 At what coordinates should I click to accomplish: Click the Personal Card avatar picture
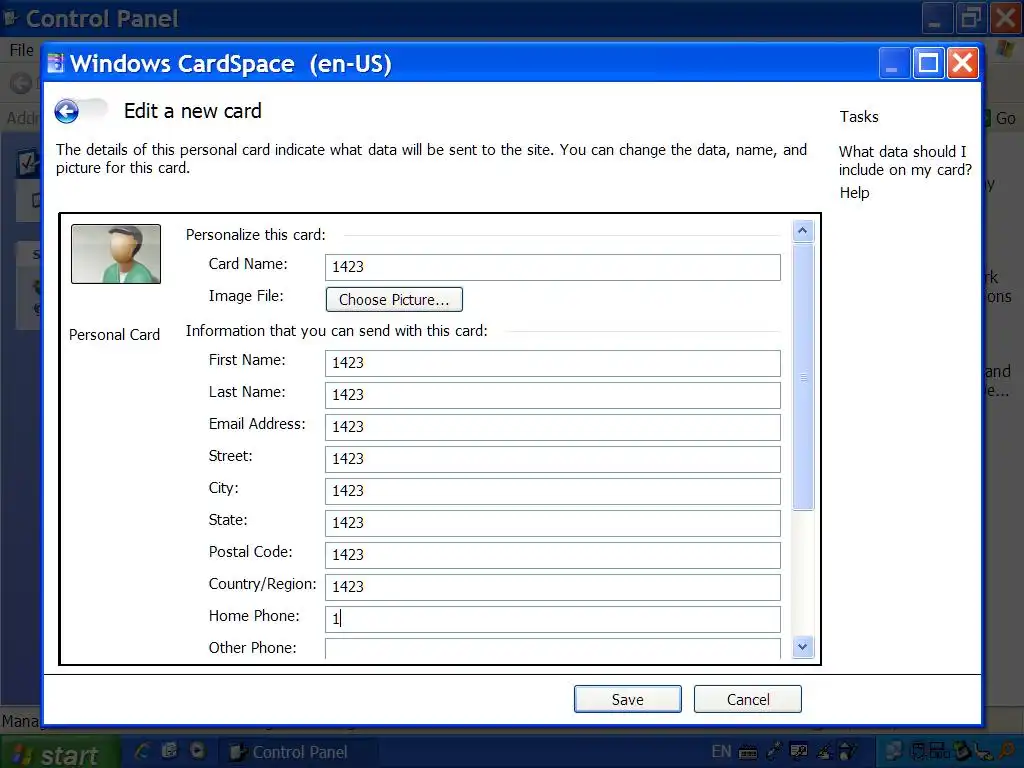(116, 254)
